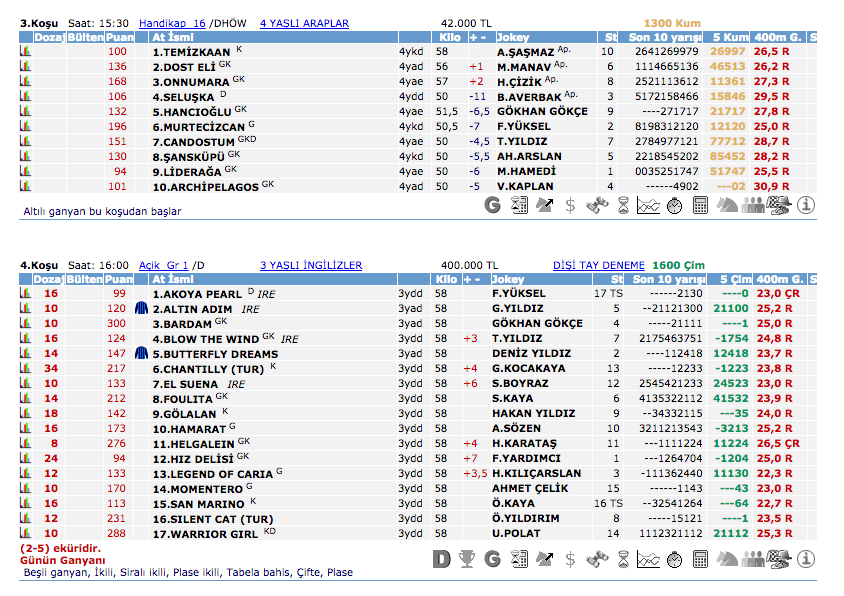Open the line graph icon under race 4

(648, 558)
